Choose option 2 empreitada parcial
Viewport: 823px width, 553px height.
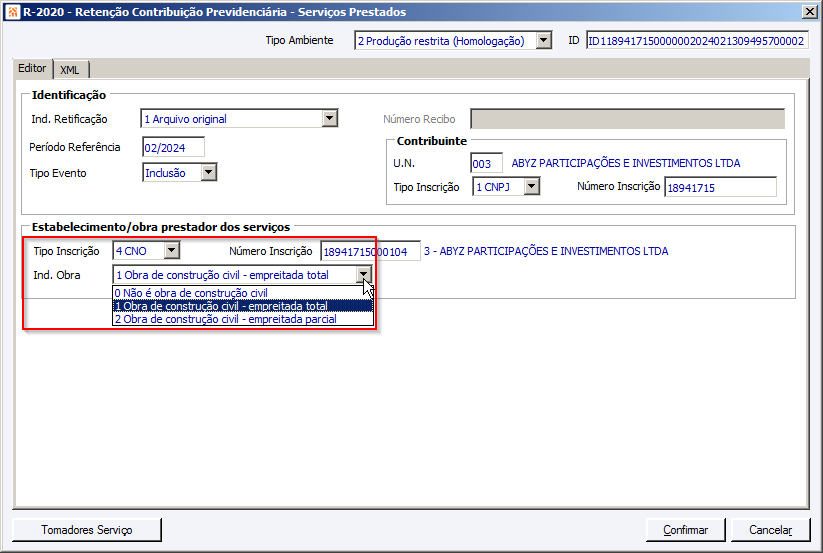[x=242, y=319]
